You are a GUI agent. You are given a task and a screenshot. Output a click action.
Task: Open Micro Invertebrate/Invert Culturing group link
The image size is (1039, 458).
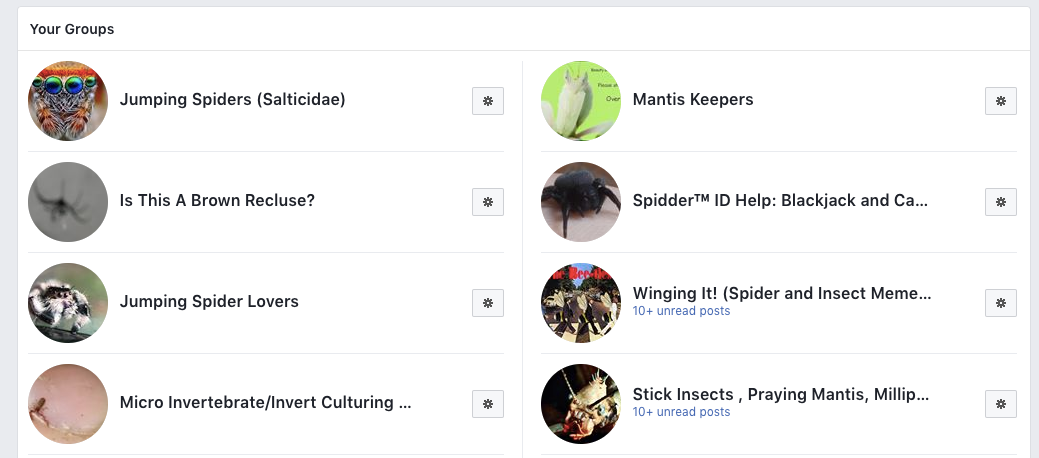click(265, 403)
